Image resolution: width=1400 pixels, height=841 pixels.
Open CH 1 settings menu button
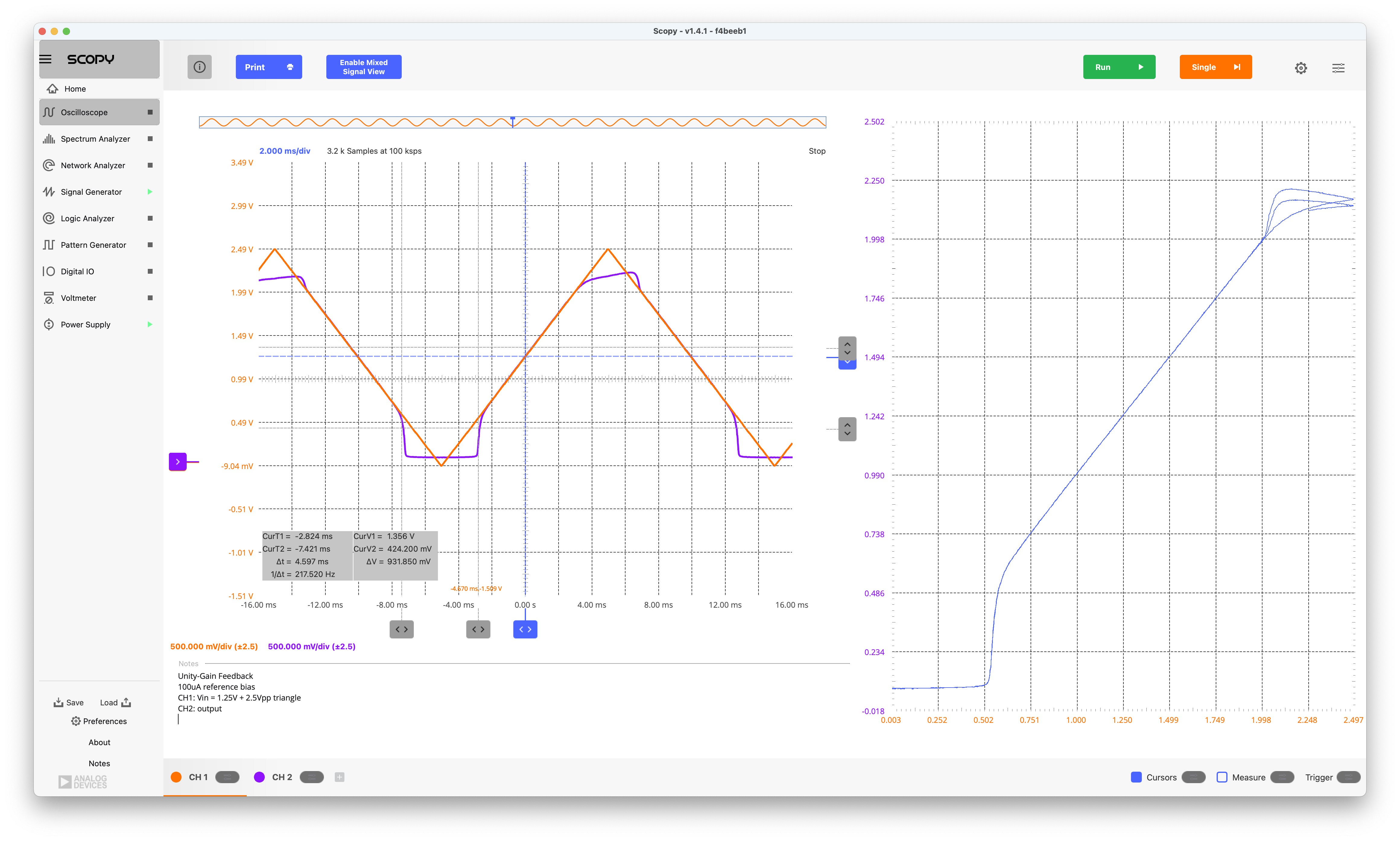tap(227, 777)
